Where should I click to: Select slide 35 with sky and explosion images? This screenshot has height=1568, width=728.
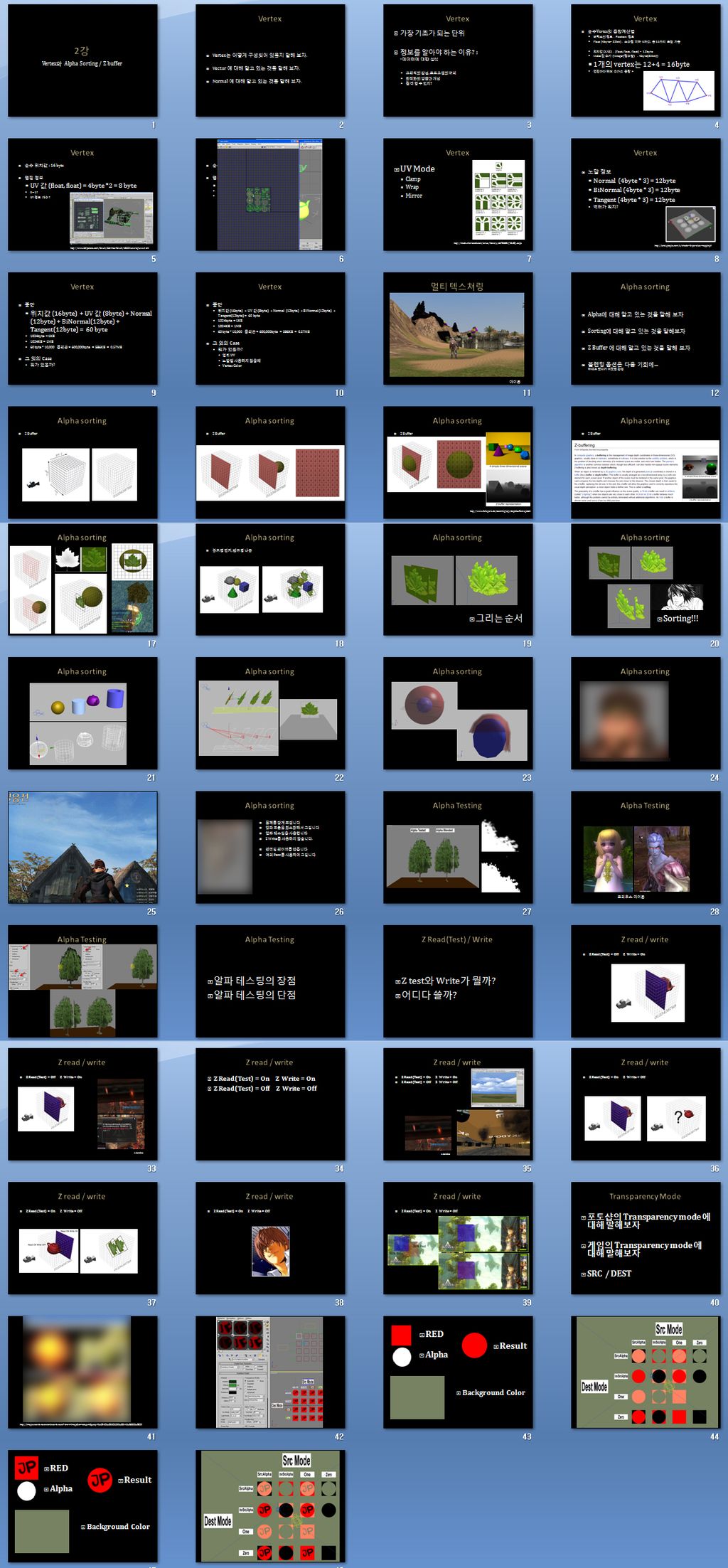pos(458,1104)
